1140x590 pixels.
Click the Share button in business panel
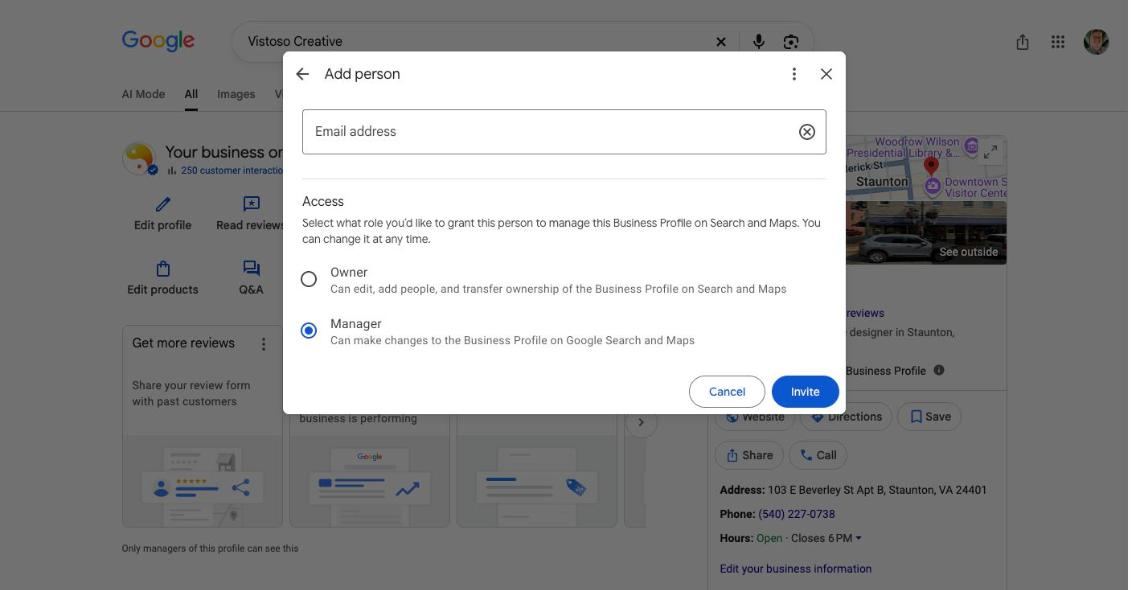(750, 456)
